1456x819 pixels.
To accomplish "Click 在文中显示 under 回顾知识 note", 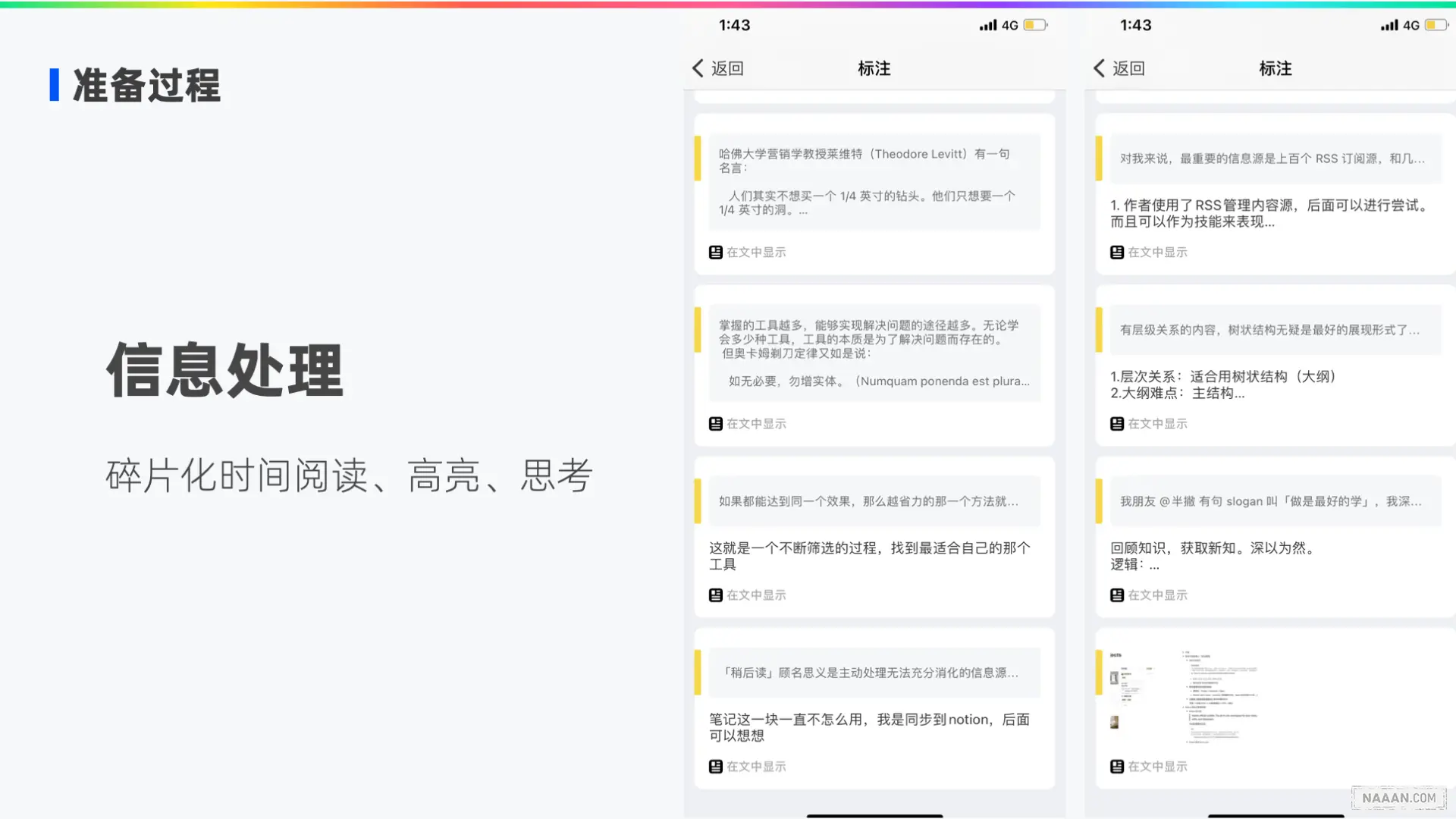I will (1157, 595).
